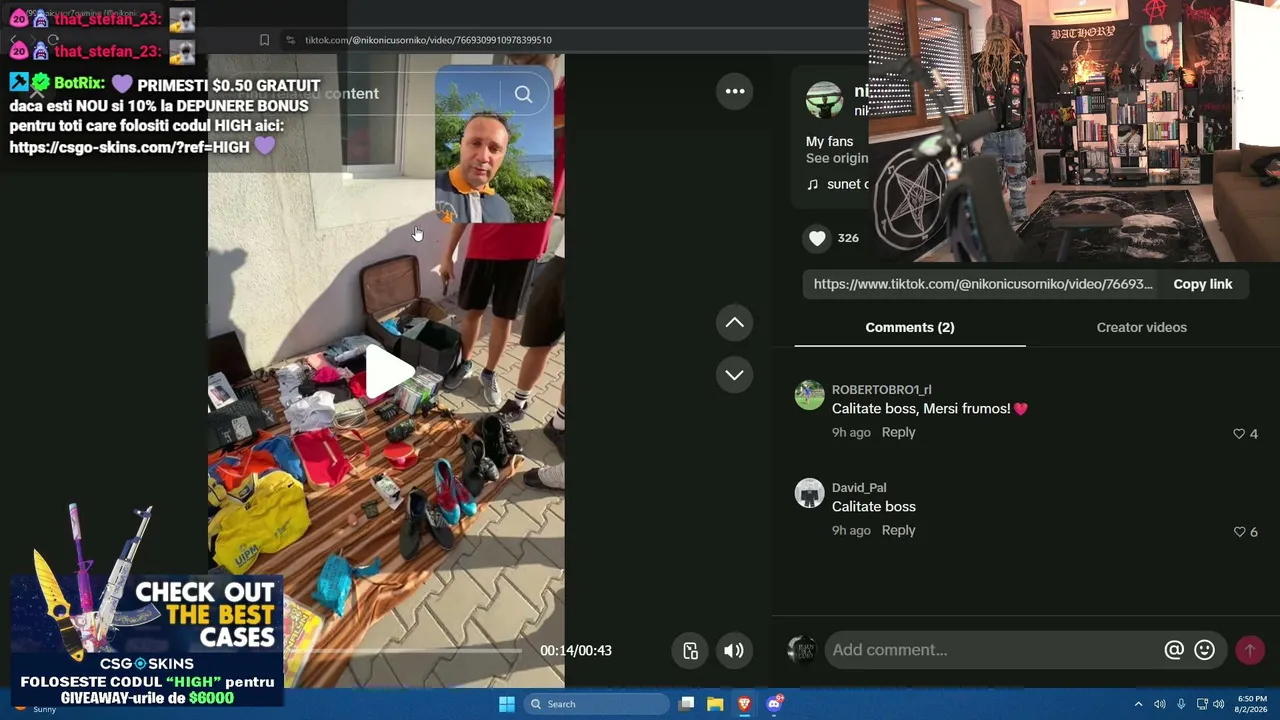Click the "My fans" caption text
Screen dimensions: 1280x720
[x=829, y=141]
